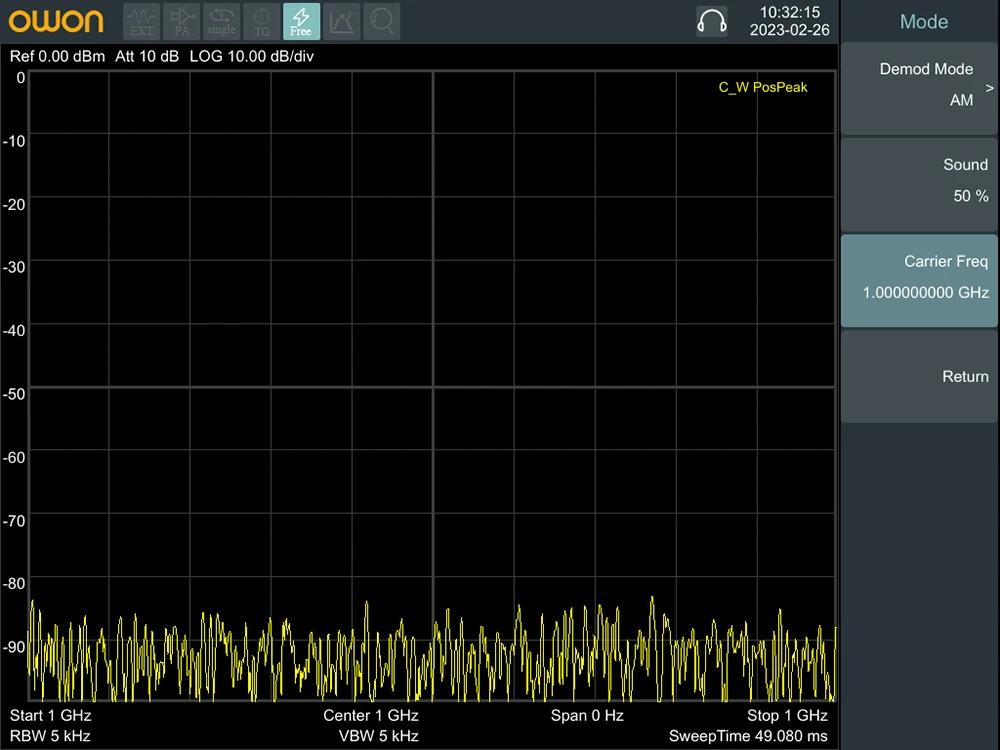Click the Mode menu title
The height and width of the screenshot is (750, 1000).
point(923,22)
